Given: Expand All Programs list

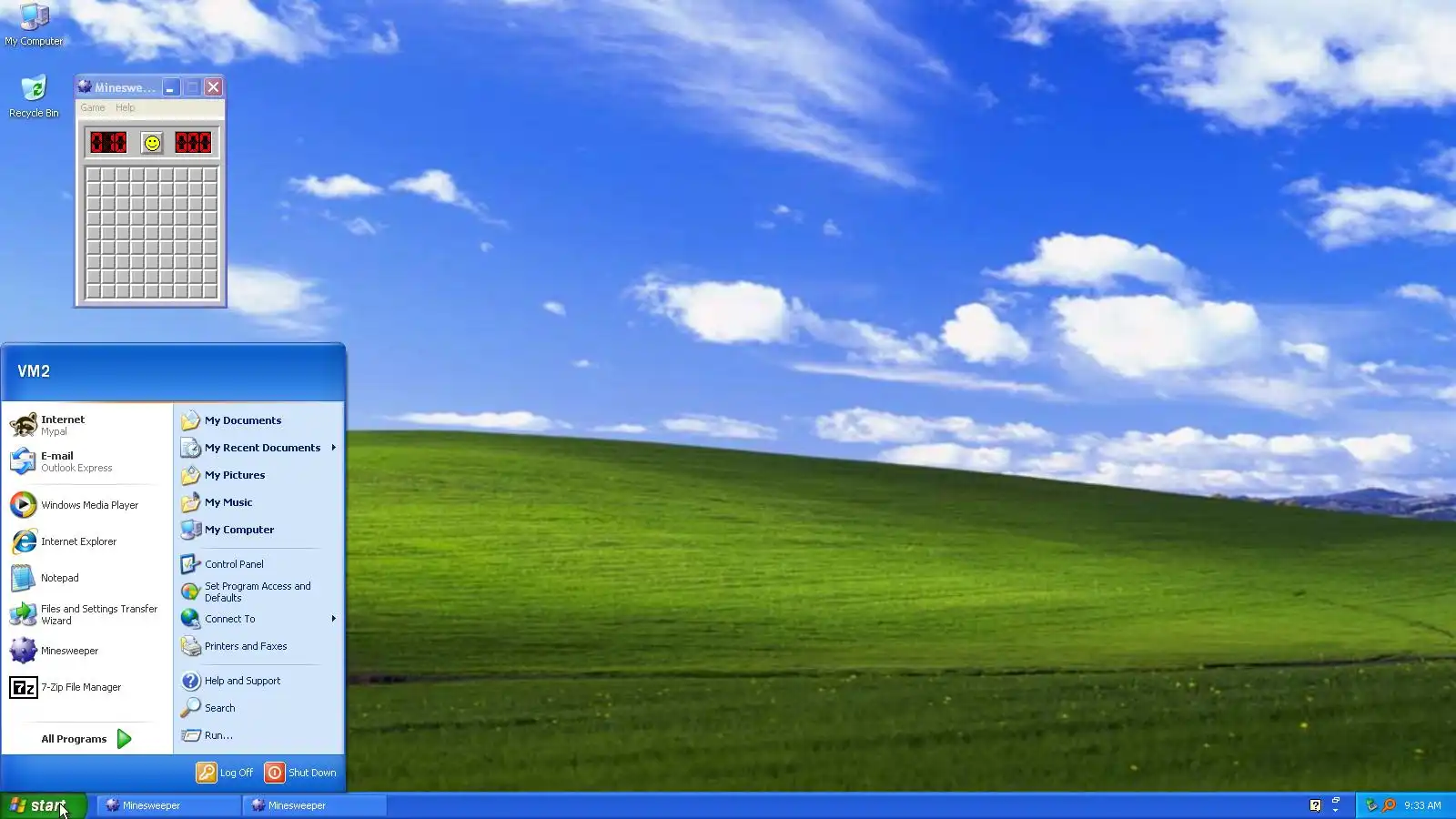Looking at the screenshot, I should 87,739.
